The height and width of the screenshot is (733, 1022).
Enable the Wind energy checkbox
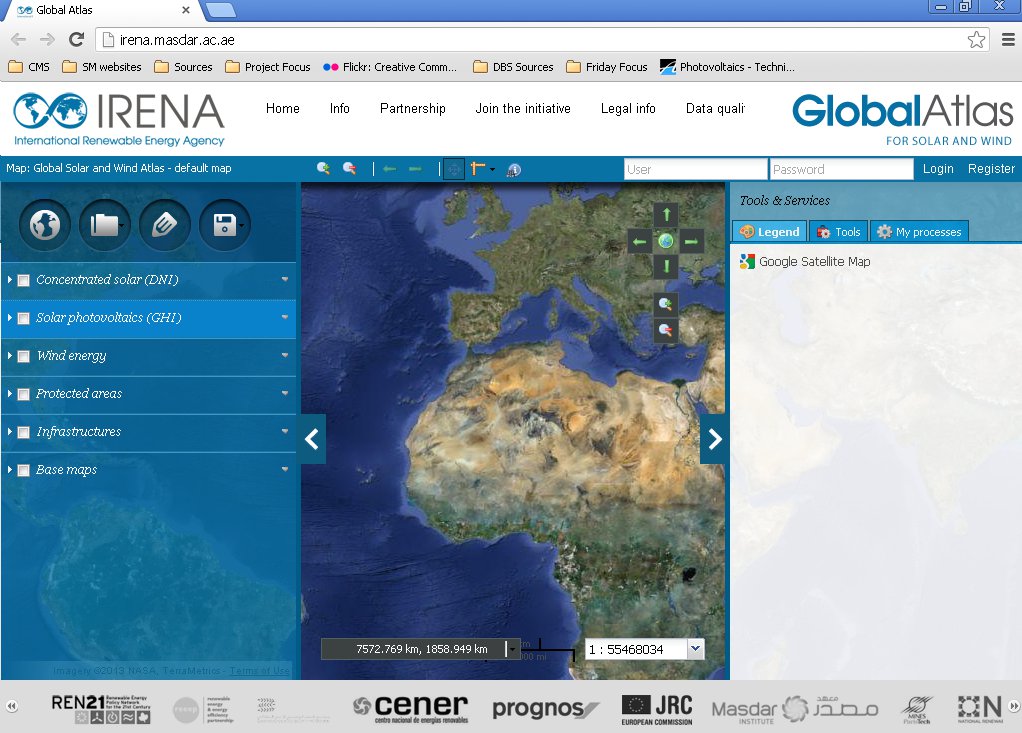tap(23, 356)
